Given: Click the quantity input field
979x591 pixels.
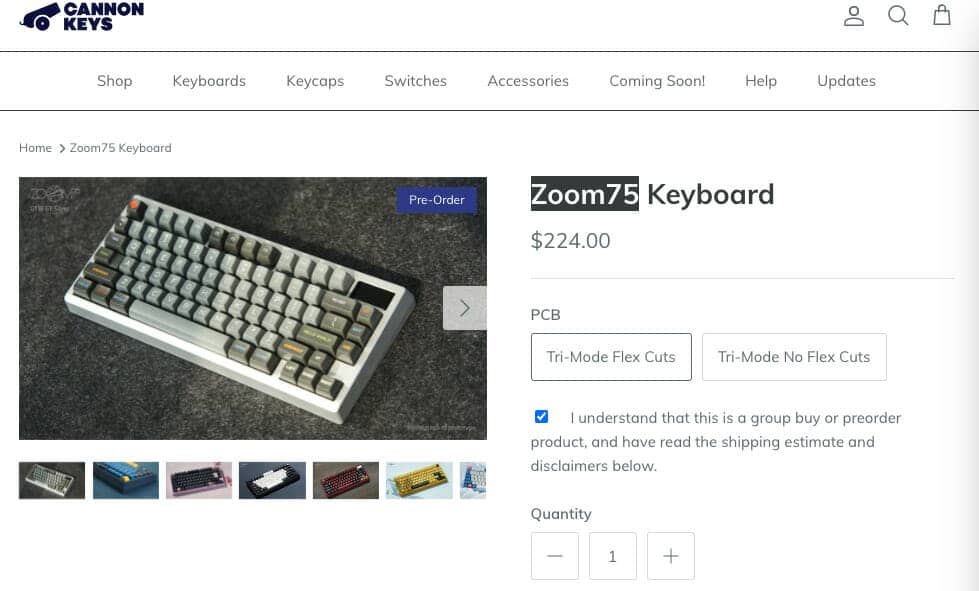Looking at the screenshot, I should coord(613,556).
